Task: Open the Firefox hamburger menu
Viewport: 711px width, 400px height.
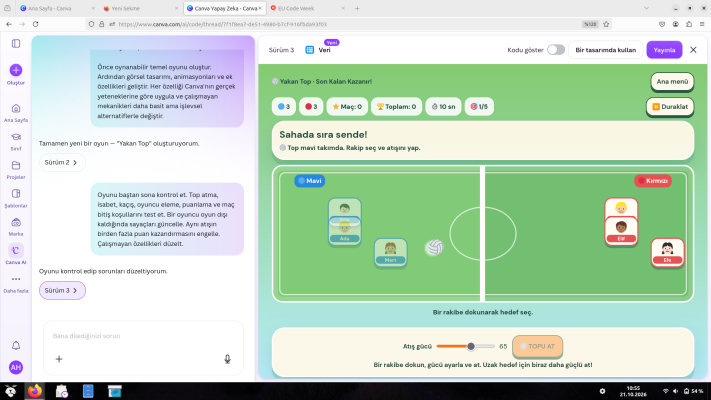Action: (702, 24)
